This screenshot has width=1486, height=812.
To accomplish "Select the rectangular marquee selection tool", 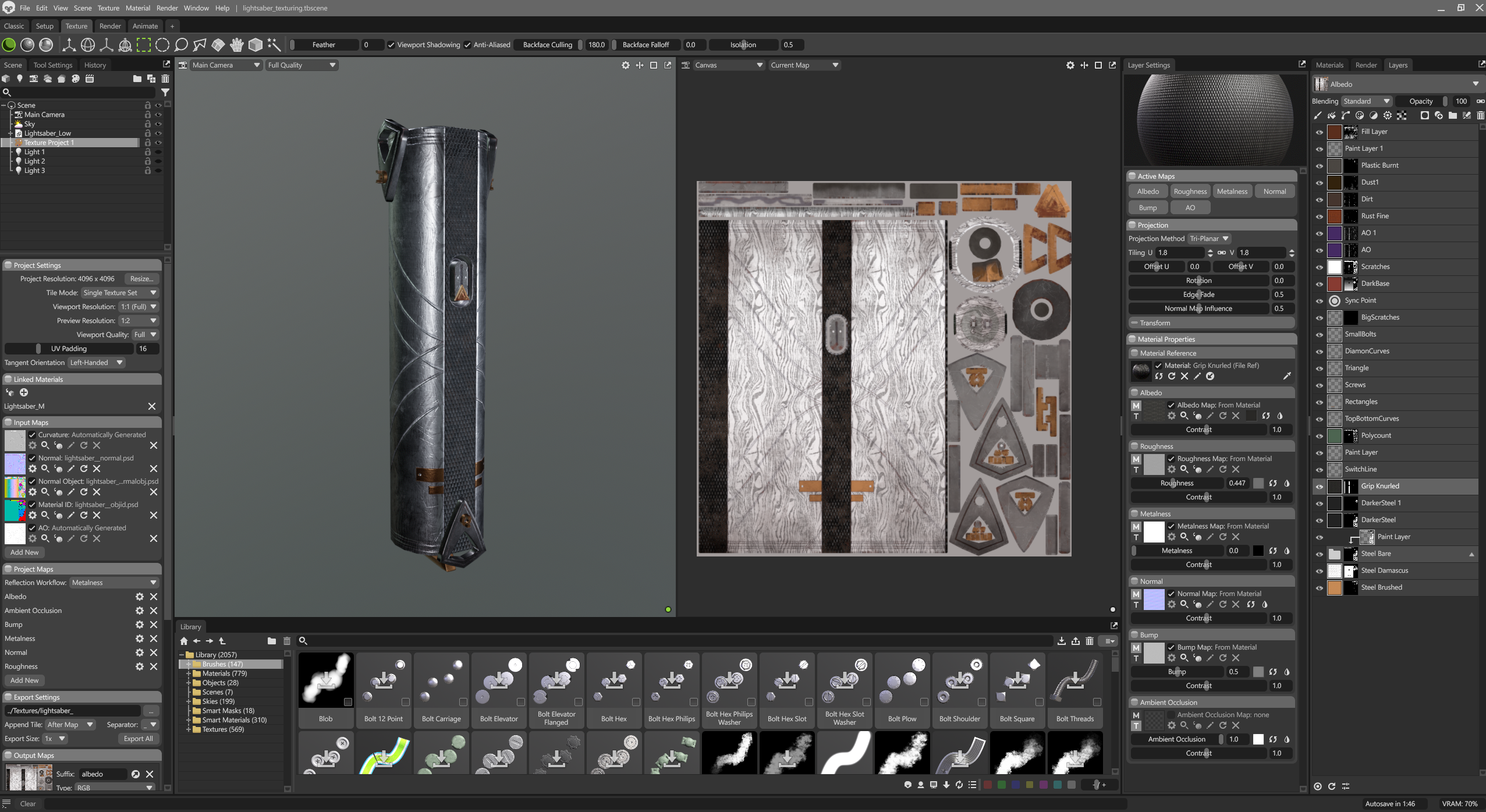I will [144, 45].
